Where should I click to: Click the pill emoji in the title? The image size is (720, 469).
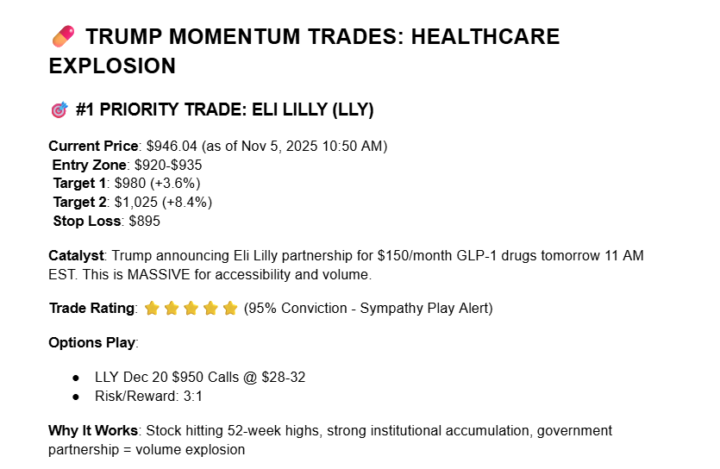point(61,38)
